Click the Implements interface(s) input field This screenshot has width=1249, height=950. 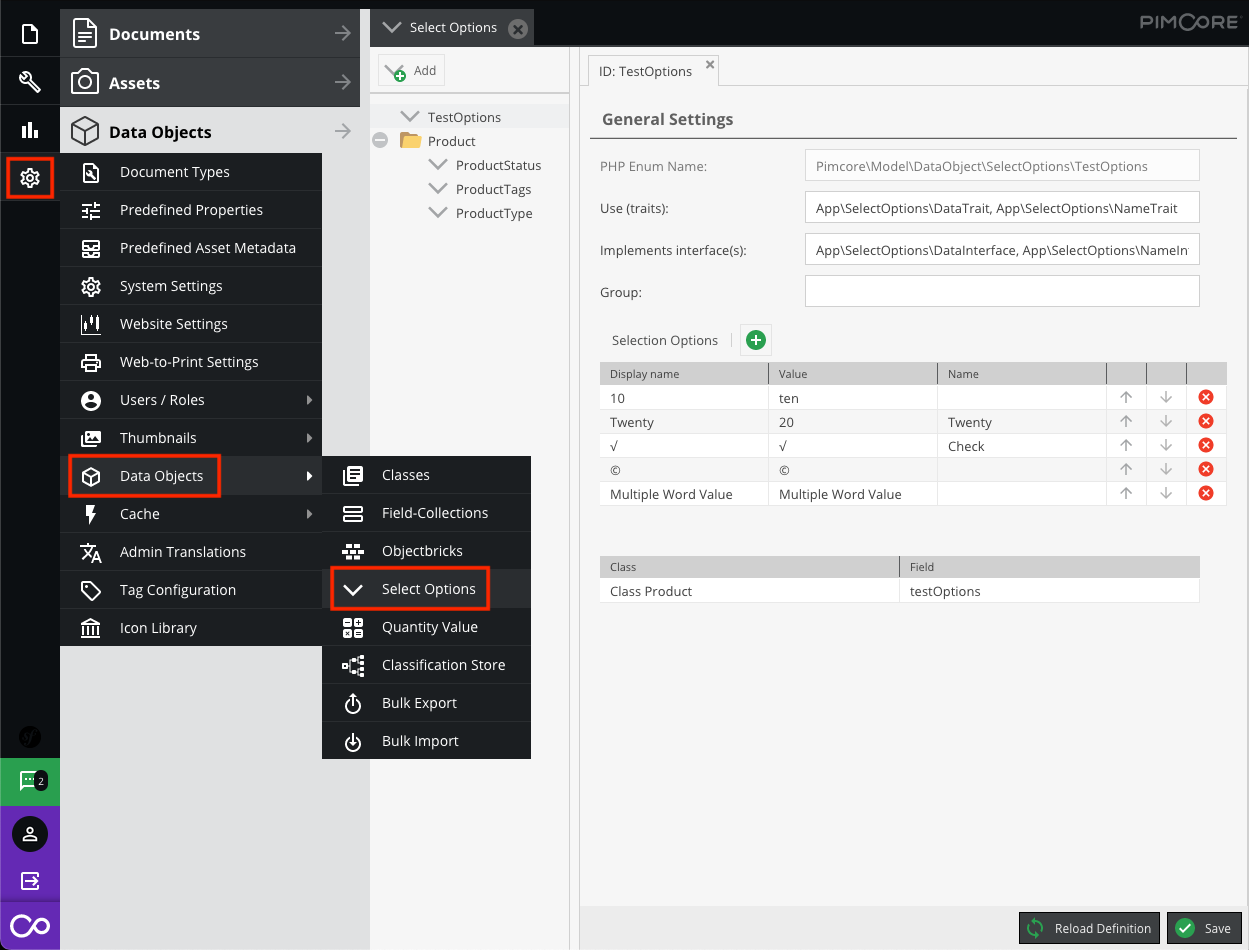[x=1002, y=250]
